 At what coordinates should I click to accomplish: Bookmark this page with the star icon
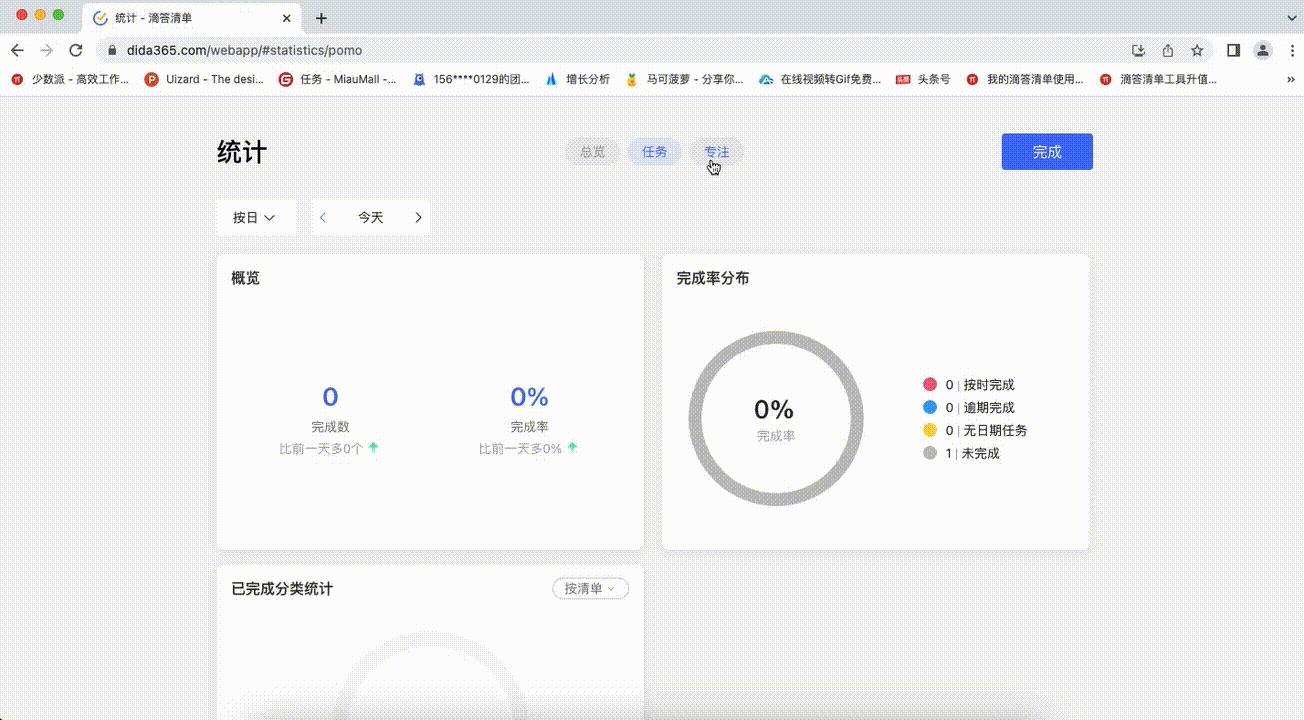(1197, 50)
